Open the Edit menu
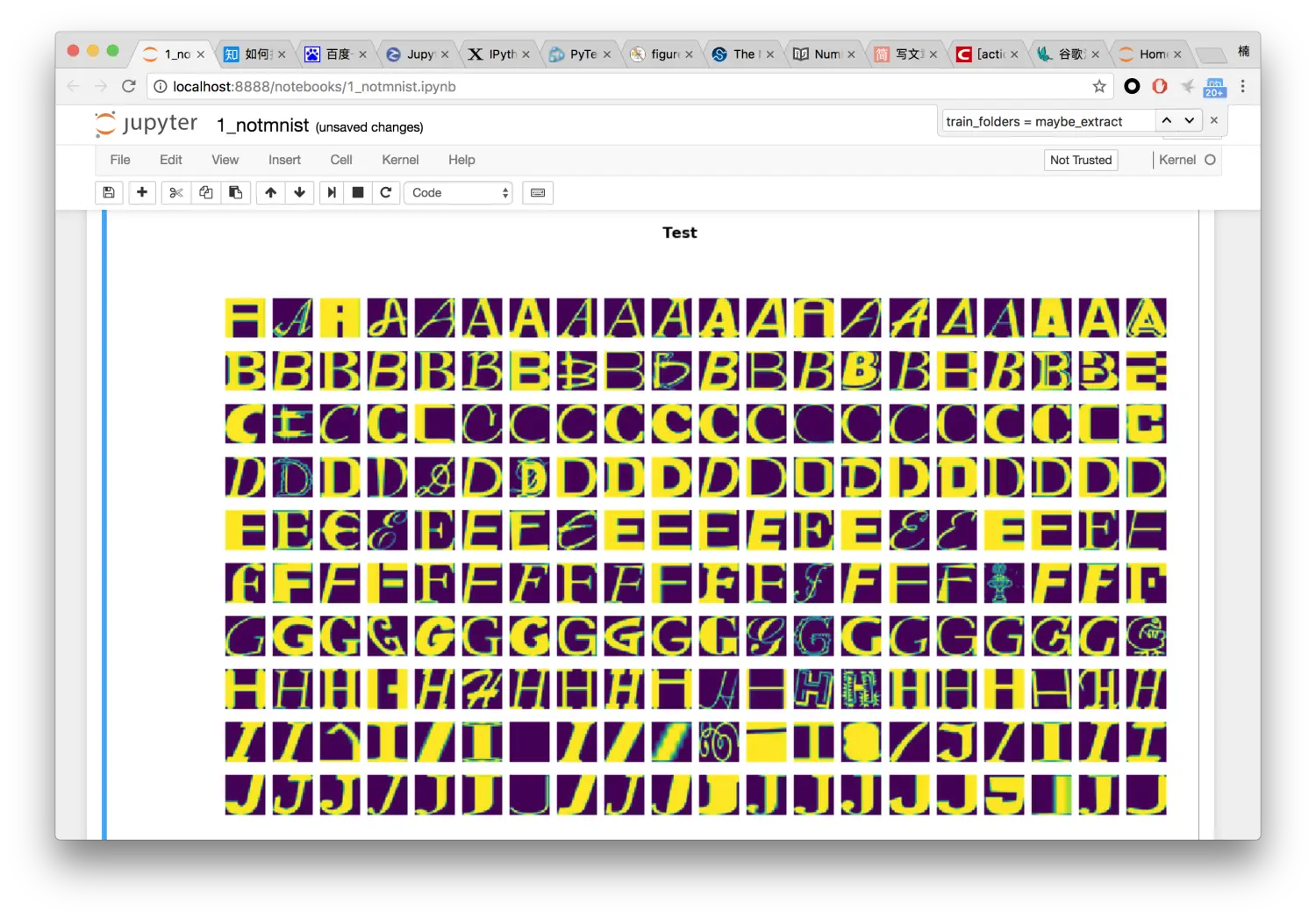The width and height of the screenshot is (1316, 919). click(x=171, y=160)
